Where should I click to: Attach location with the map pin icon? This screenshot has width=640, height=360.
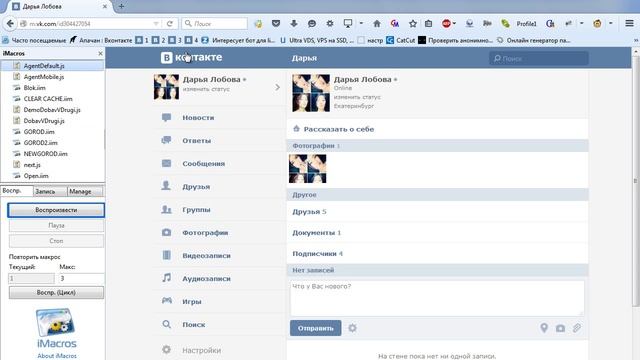[544, 328]
